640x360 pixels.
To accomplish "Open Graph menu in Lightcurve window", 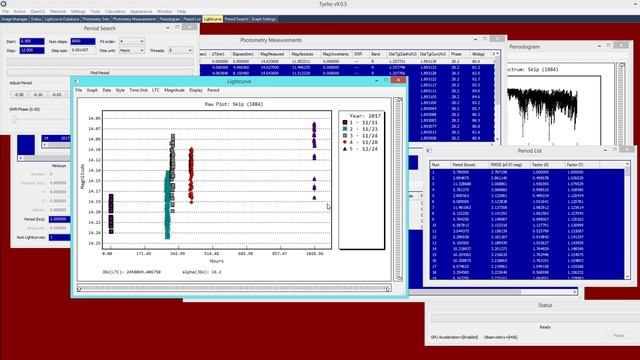I will point(92,90).
